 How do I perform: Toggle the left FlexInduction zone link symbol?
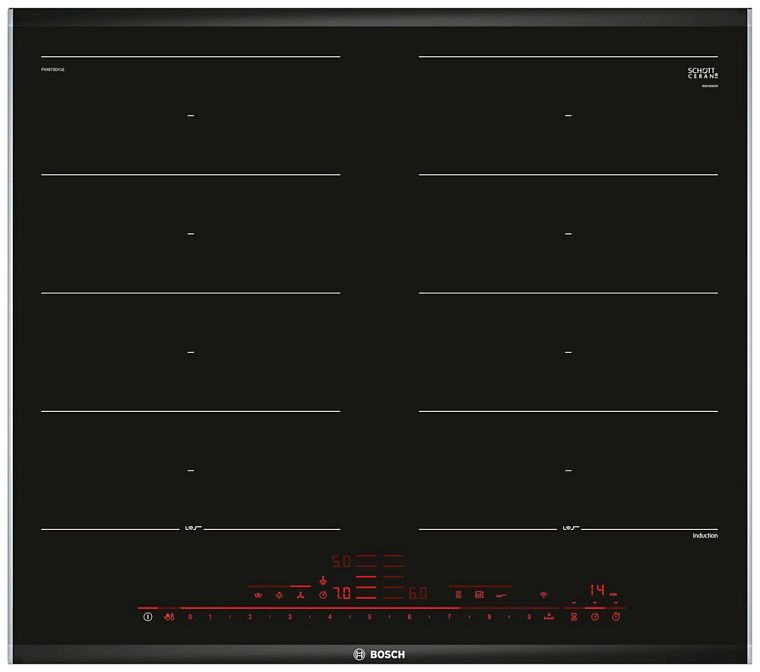click(190, 528)
